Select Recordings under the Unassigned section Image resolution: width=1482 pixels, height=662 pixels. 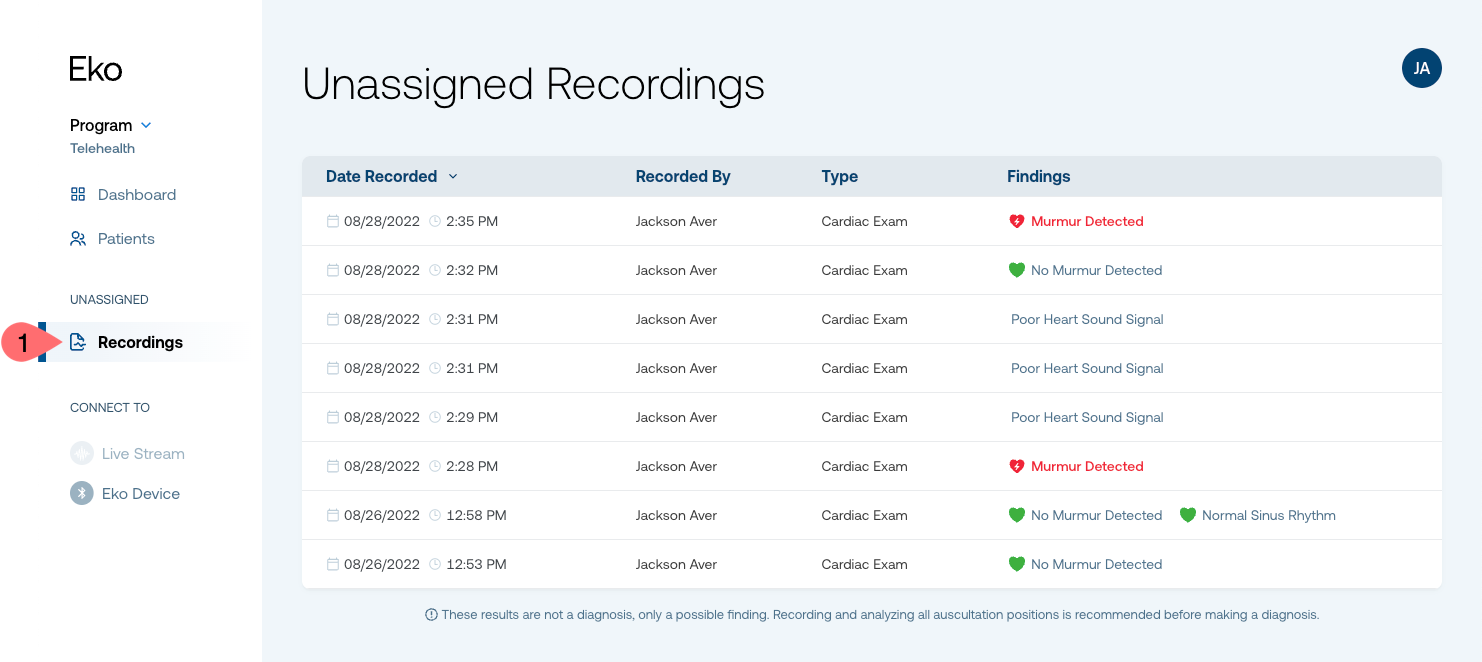point(139,342)
